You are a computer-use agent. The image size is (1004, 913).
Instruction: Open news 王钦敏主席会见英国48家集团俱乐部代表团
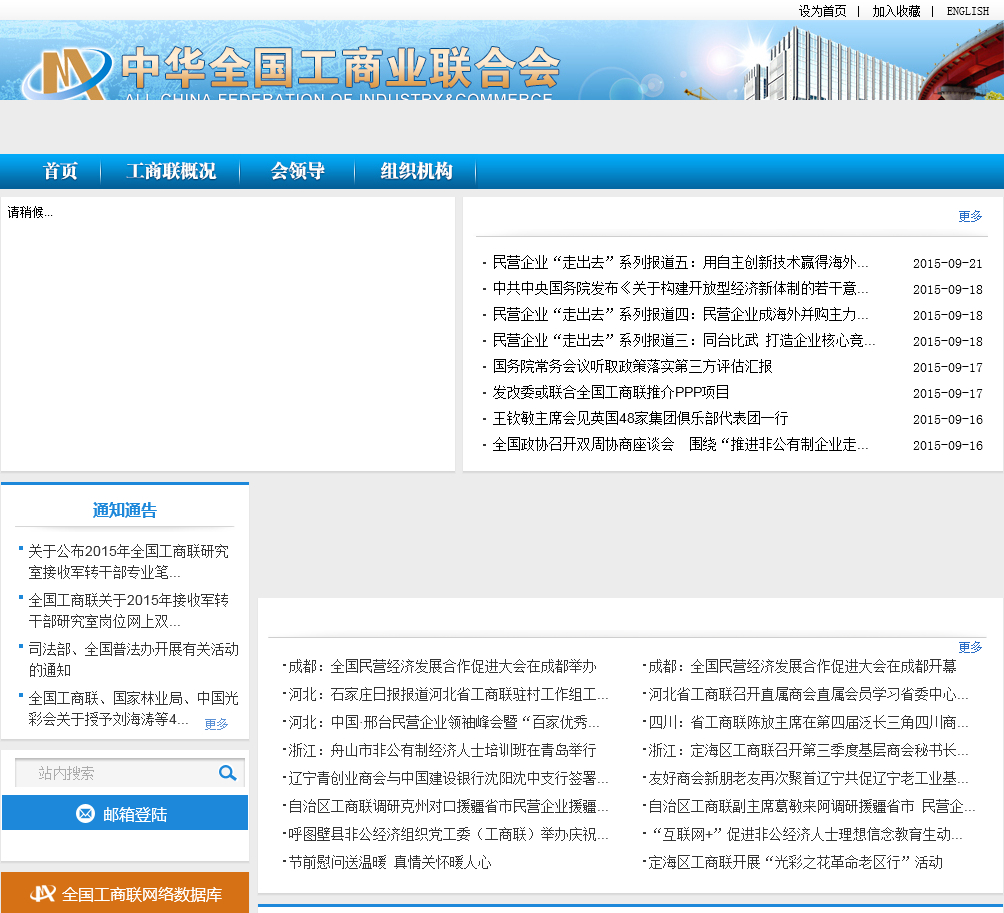coord(640,419)
